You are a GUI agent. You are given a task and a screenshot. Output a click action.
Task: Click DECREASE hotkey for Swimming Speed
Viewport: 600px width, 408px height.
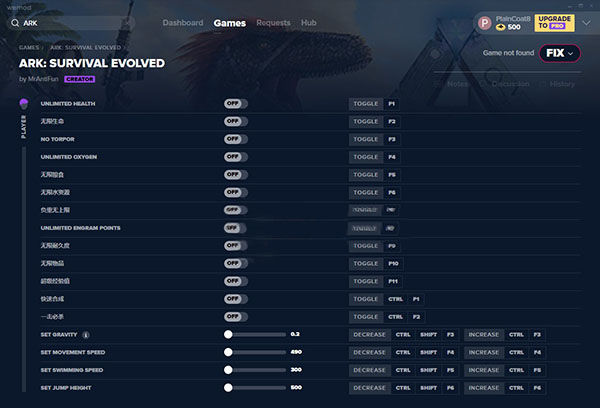(x=369, y=370)
